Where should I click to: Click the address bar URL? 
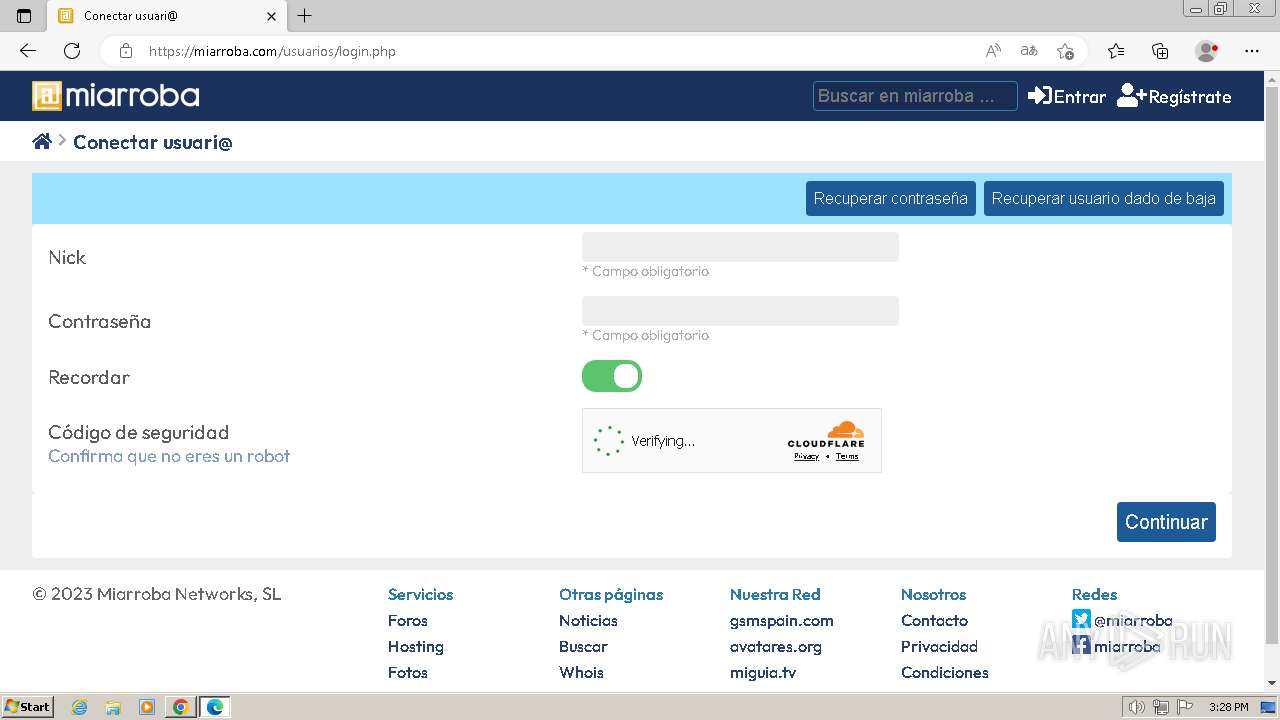(x=272, y=51)
